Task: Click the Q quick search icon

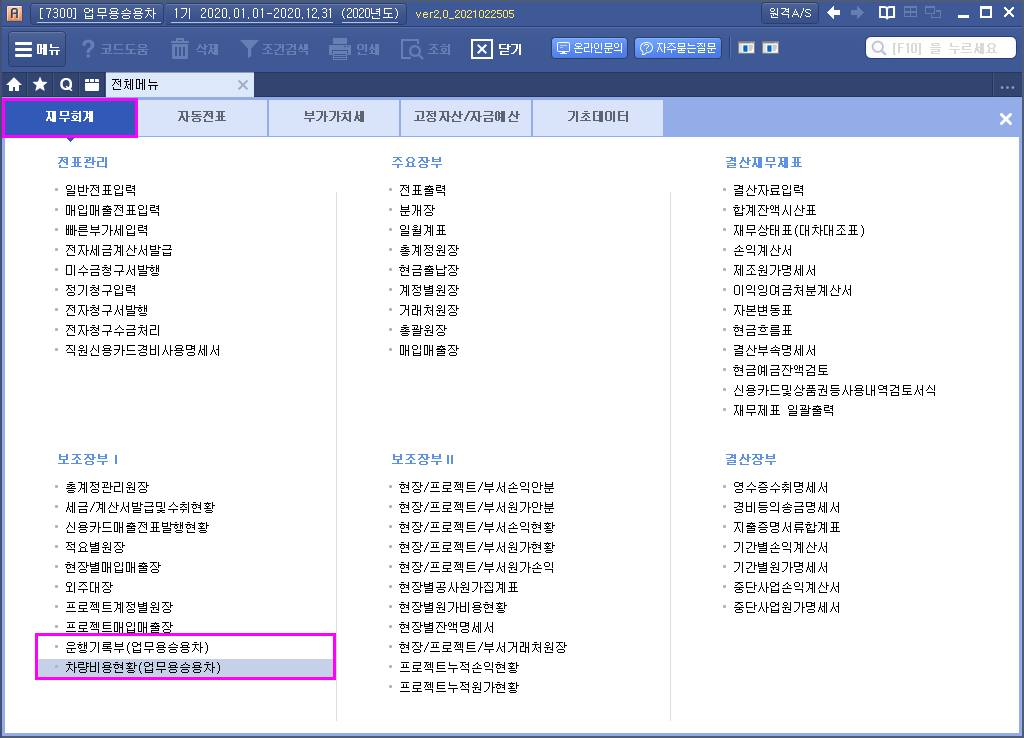Action: coord(66,85)
